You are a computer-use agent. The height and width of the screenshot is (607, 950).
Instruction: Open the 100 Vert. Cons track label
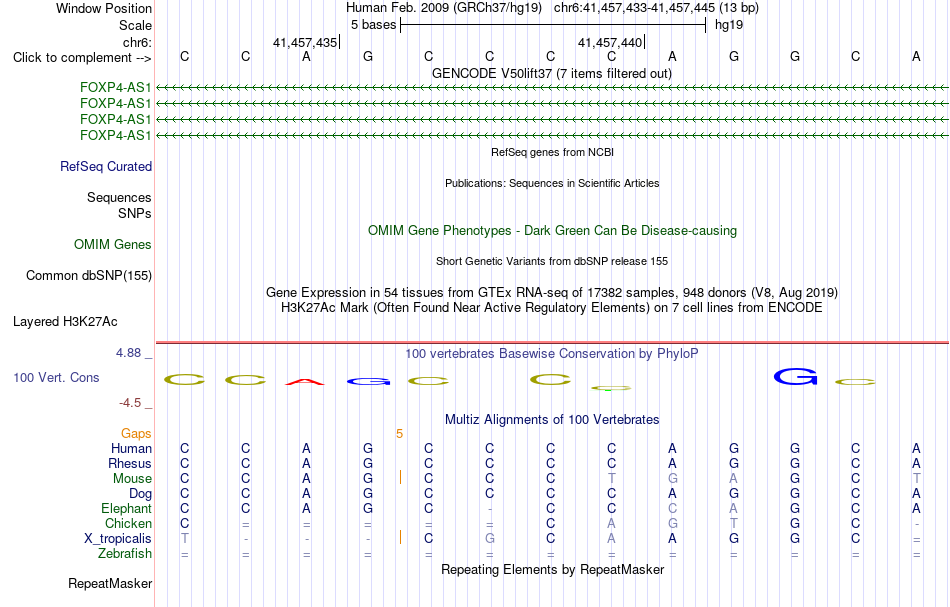[x=56, y=377]
